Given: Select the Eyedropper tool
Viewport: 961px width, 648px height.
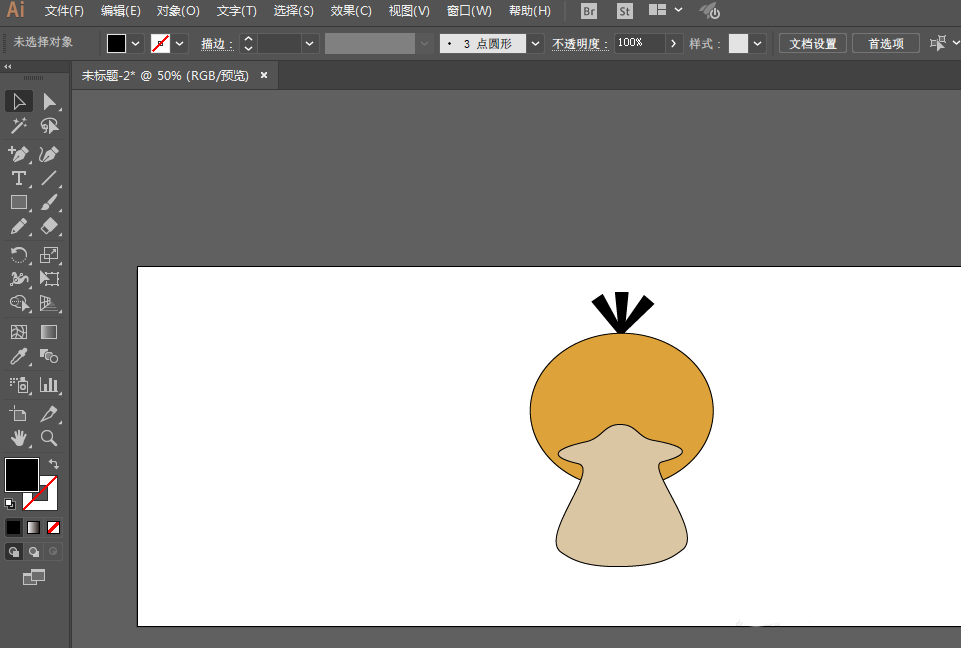Looking at the screenshot, I should (x=18, y=356).
